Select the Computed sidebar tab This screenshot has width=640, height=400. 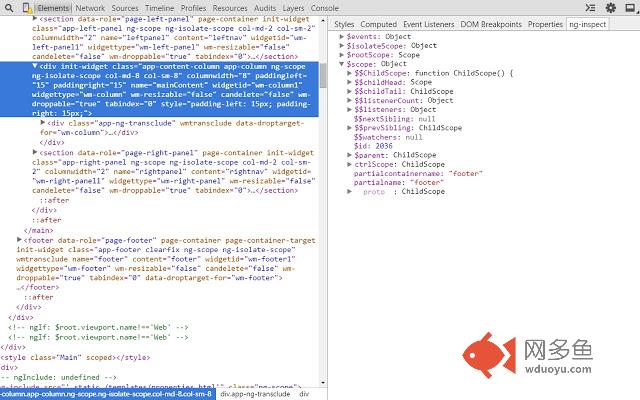coord(378,24)
